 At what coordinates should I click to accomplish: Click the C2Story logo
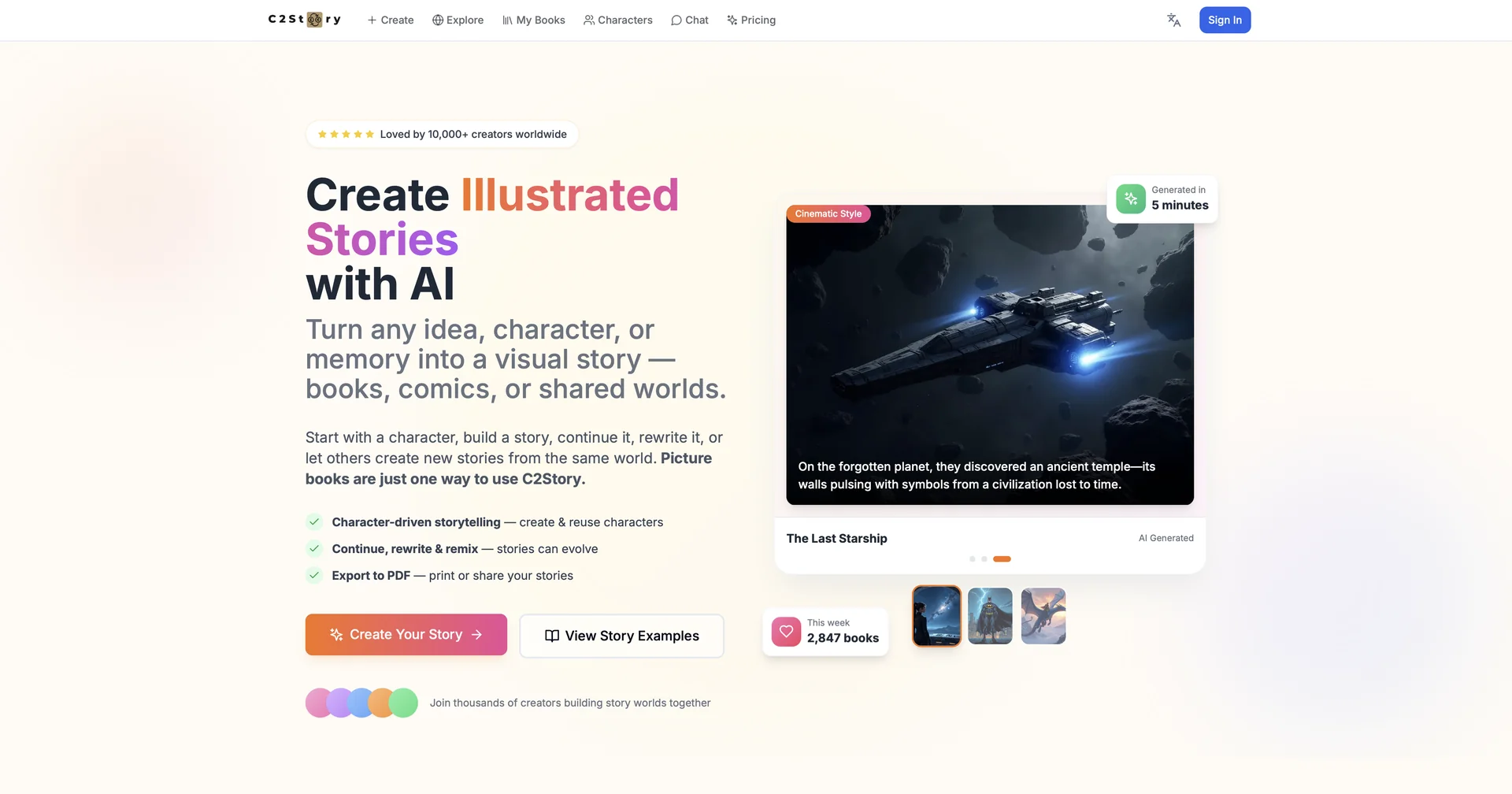(x=305, y=20)
